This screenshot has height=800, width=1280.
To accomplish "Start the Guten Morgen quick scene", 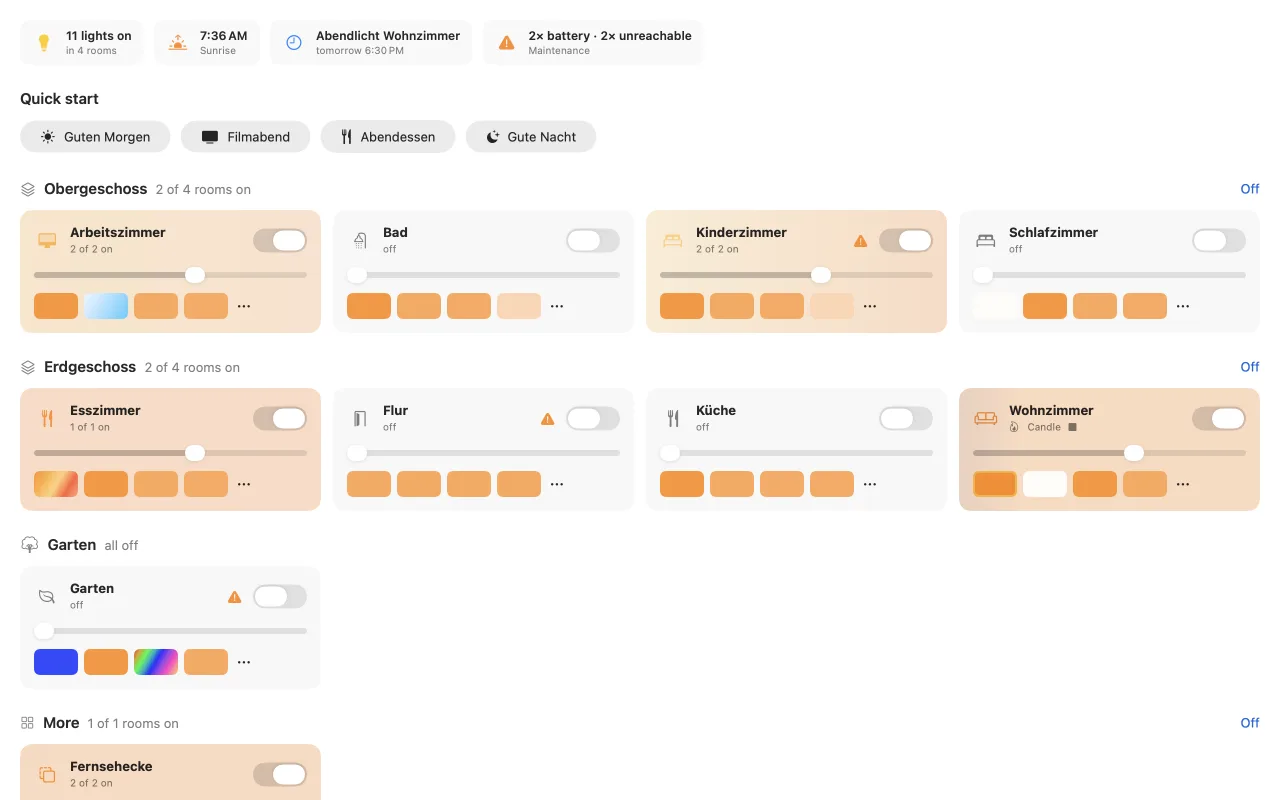I will click(95, 137).
